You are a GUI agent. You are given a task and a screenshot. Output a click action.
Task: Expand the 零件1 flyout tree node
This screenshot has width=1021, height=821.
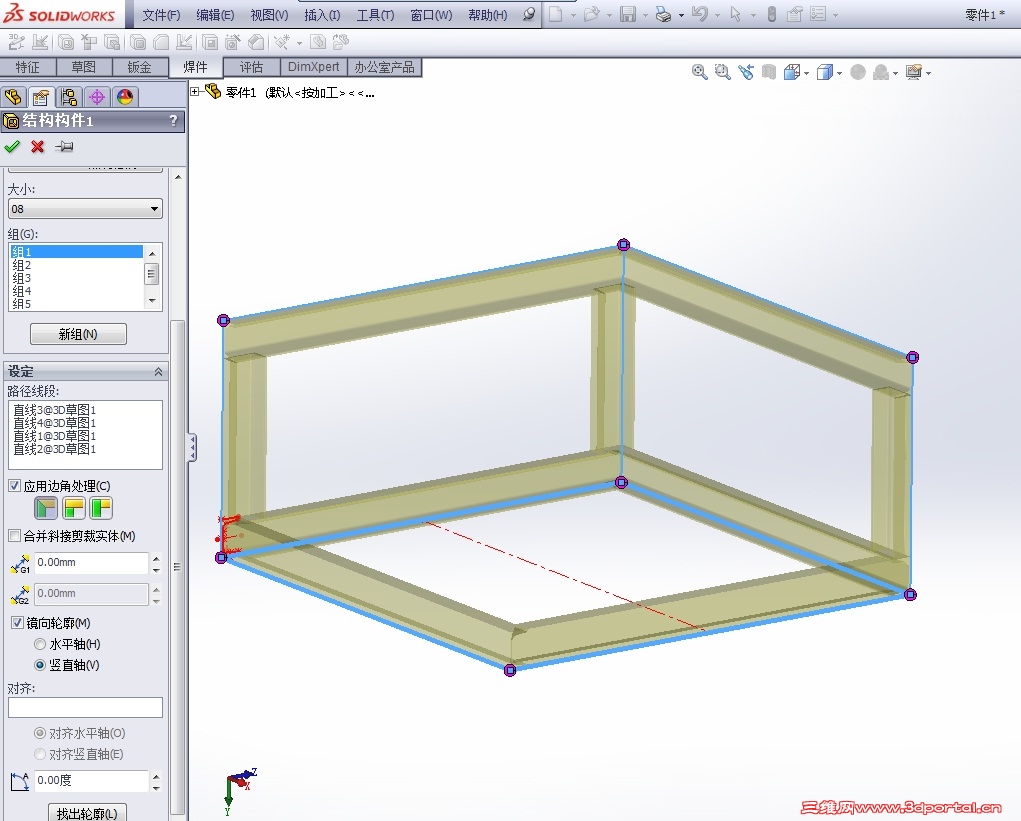(195, 92)
